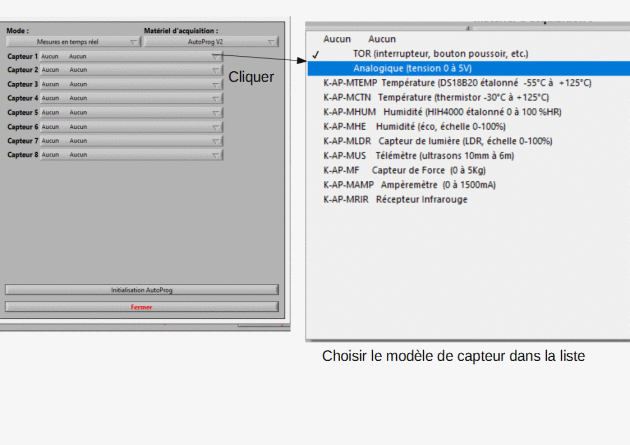Open the 'AutoProg V2' acquisition hardware dropdown
This screenshot has height=445, width=630.
[x=211, y=42]
